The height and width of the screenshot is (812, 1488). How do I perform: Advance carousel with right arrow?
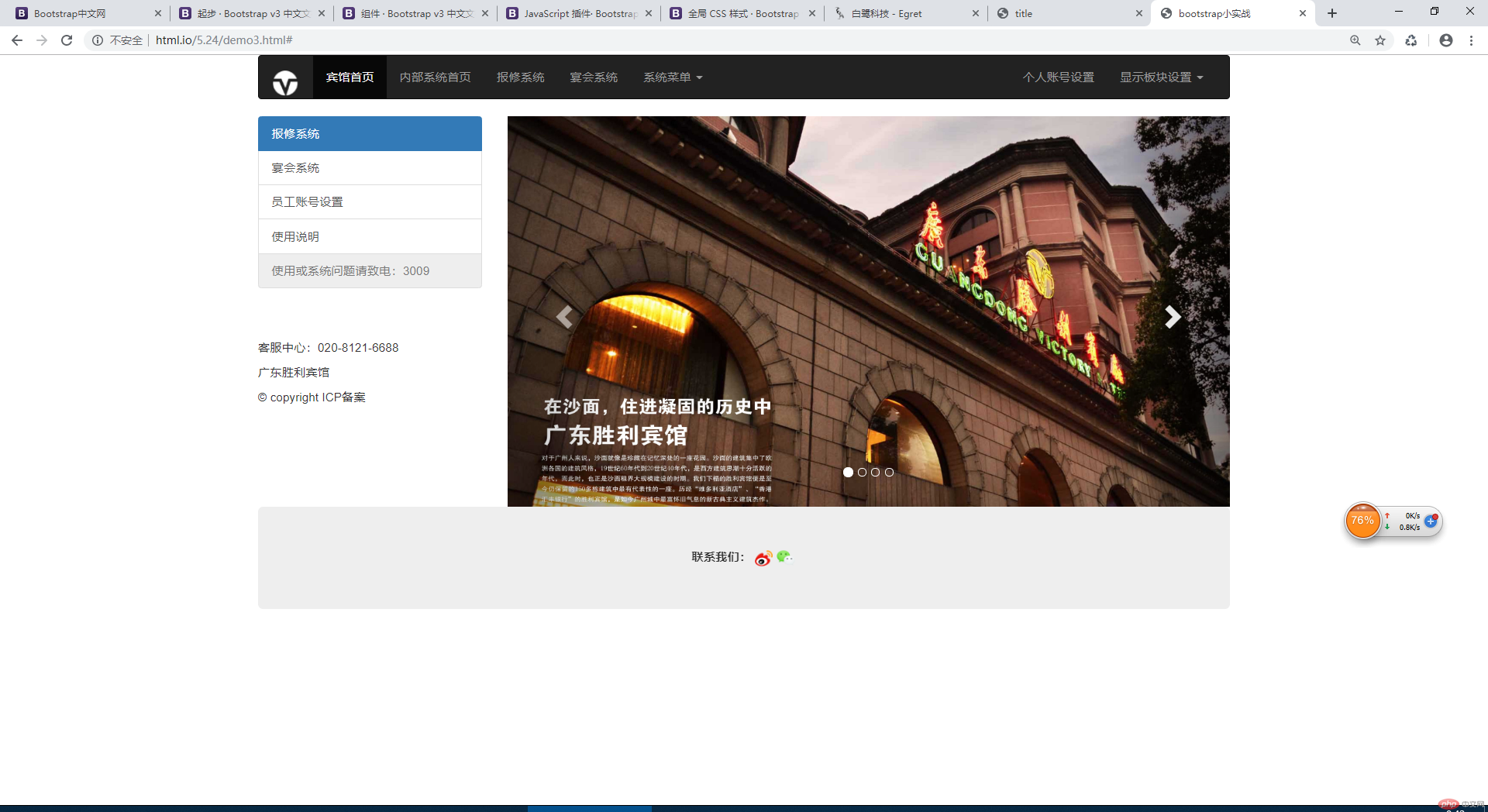pos(1173,316)
